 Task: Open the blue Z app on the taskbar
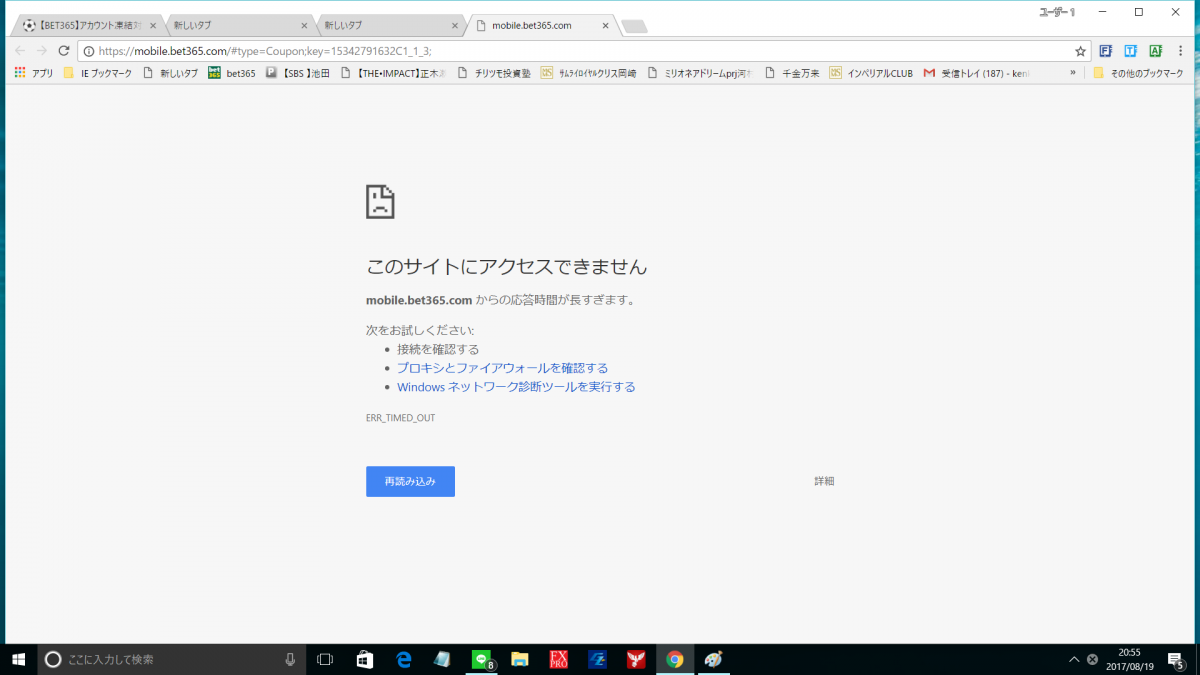[x=598, y=659]
